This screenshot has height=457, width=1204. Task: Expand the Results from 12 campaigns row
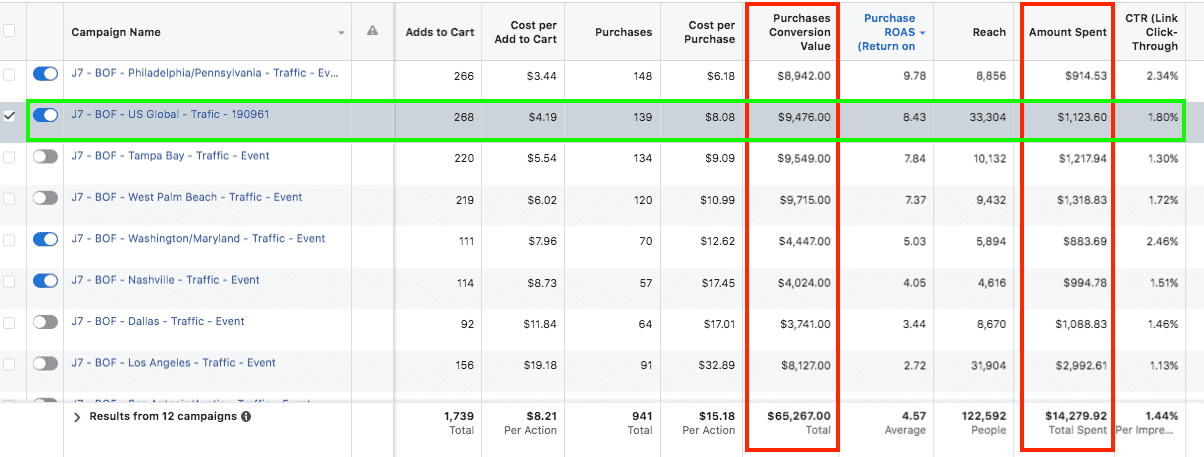(77, 416)
